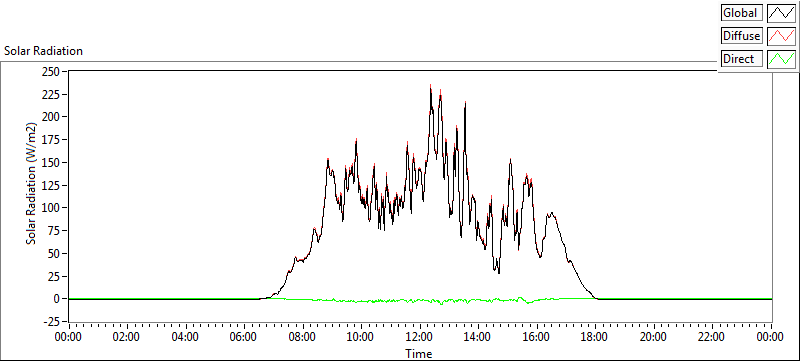This screenshot has height=361, width=800.
Task: Click the 16:00 time axis label
Action: tap(537, 337)
